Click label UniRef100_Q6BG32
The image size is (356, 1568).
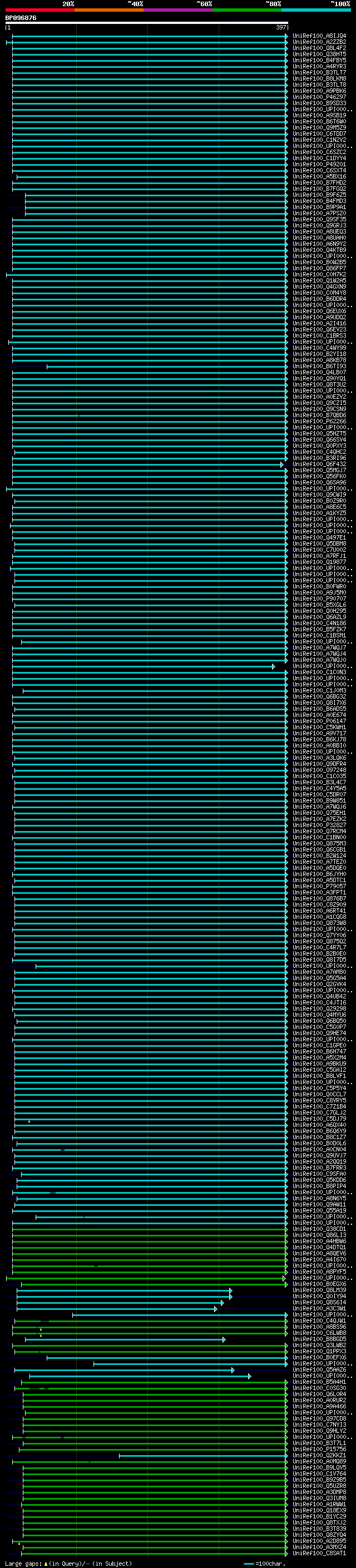tap(319, 697)
